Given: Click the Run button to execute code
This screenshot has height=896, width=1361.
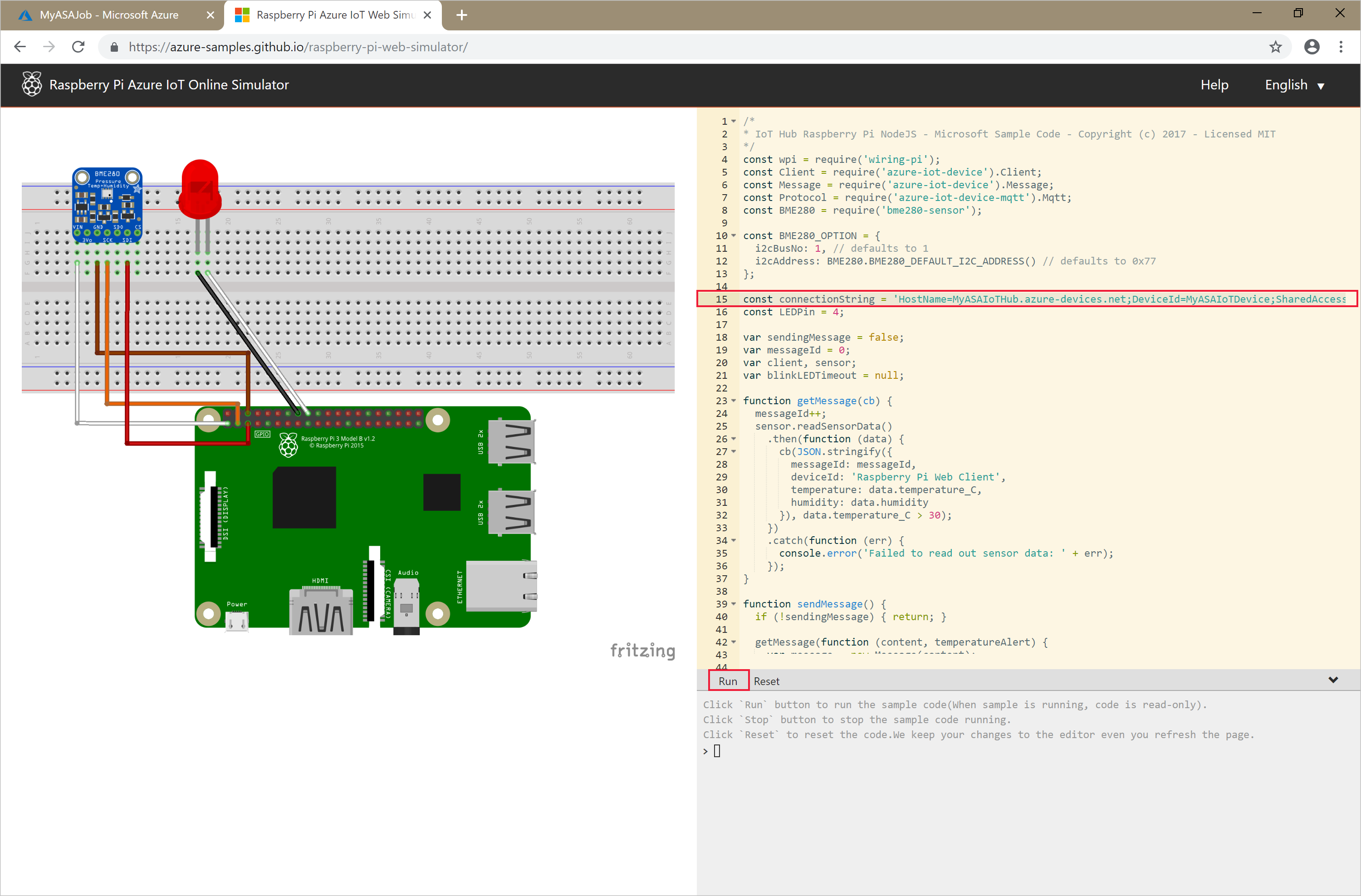Looking at the screenshot, I should [x=727, y=681].
